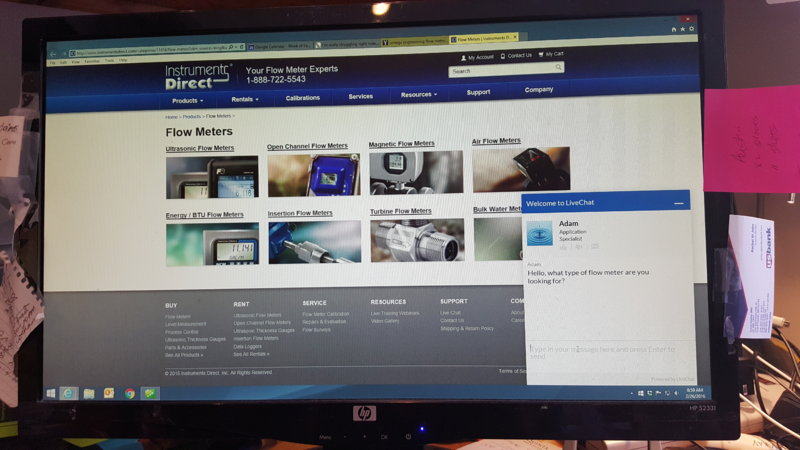Open Google Chrome from the taskbar
The width and height of the screenshot is (800, 450).
pos(130,393)
